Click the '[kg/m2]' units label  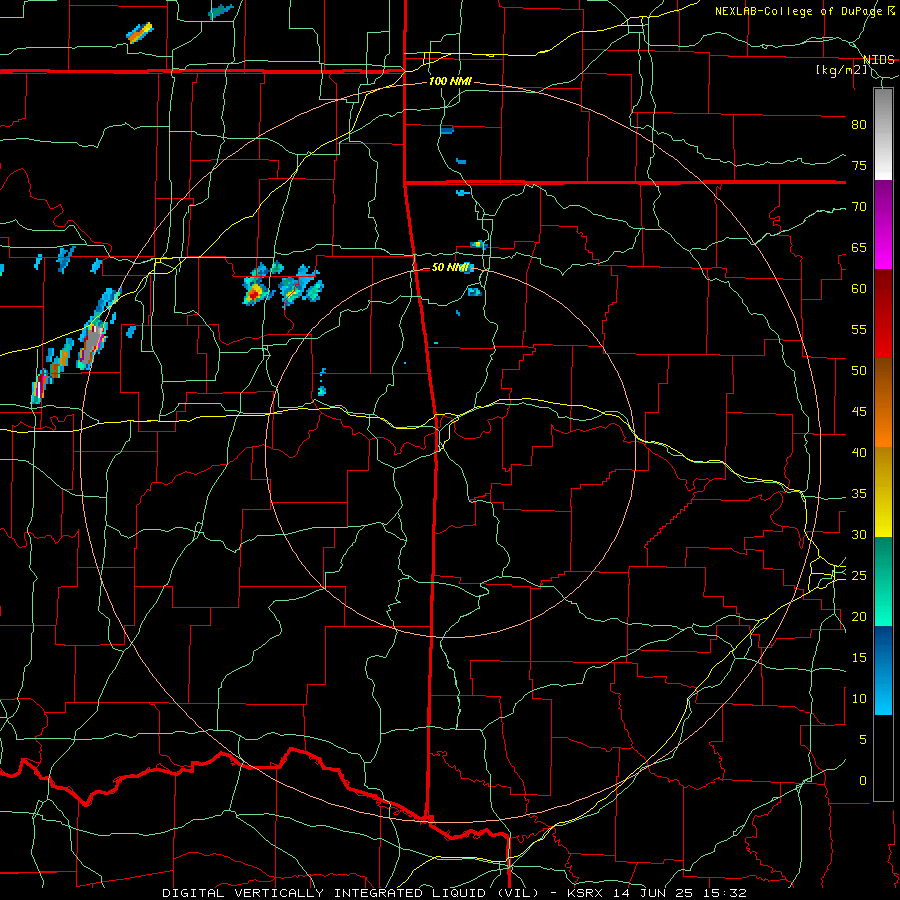(841, 70)
